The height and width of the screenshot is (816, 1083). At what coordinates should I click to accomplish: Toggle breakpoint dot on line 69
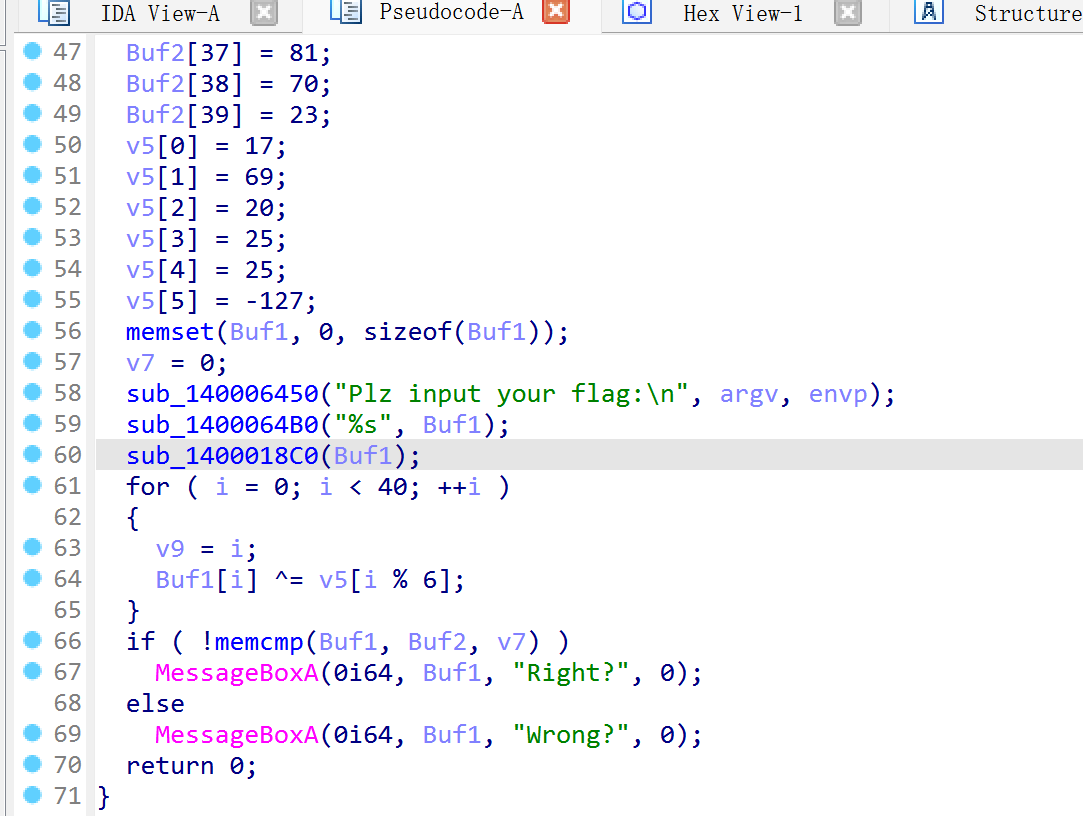tap(32, 733)
